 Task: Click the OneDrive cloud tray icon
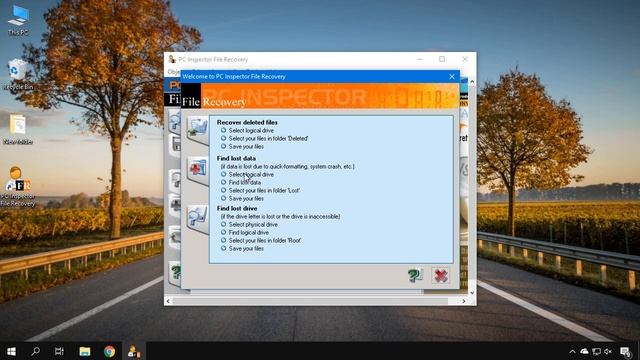click(x=584, y=351)
